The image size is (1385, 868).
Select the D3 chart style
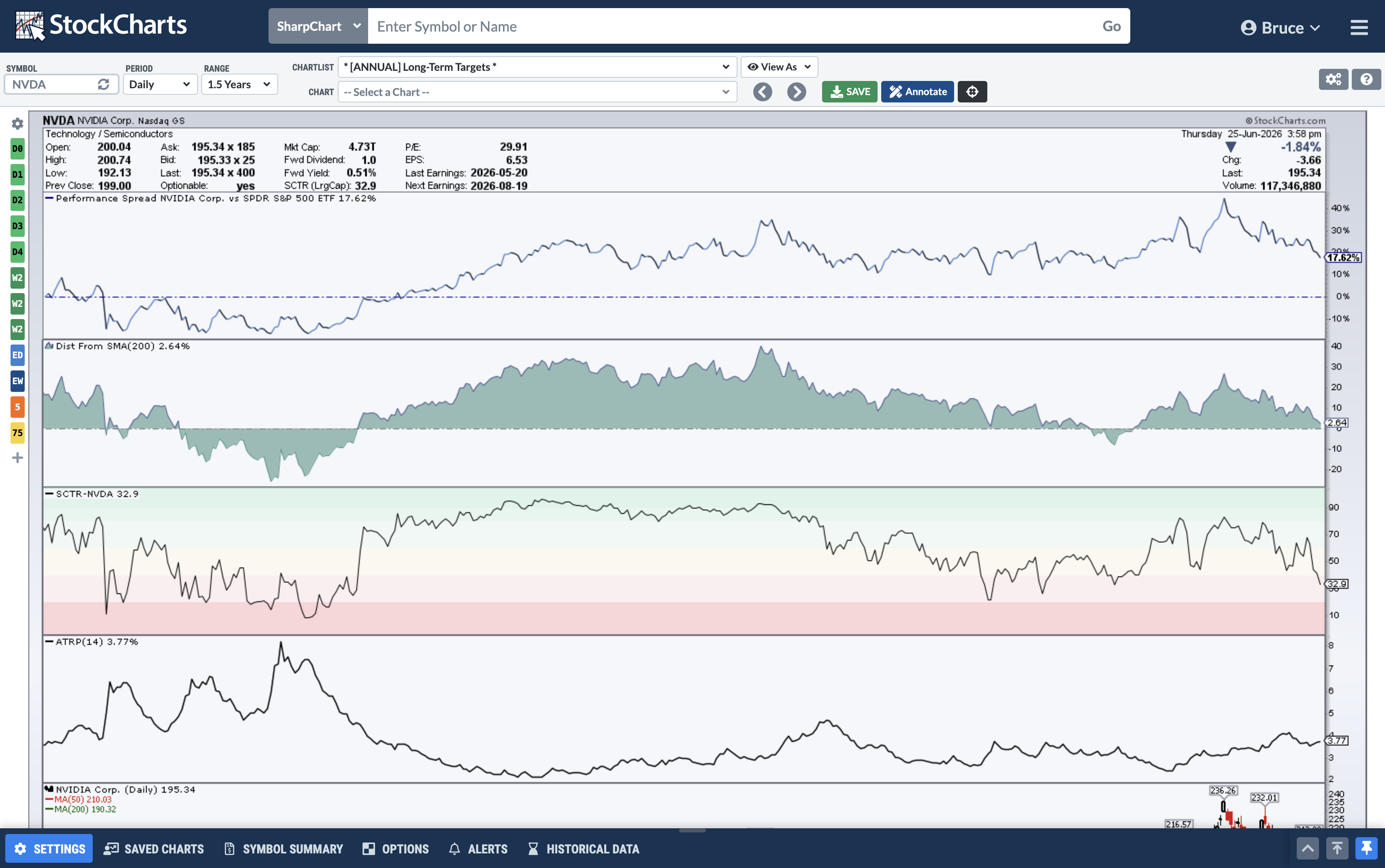click(18, 226)
